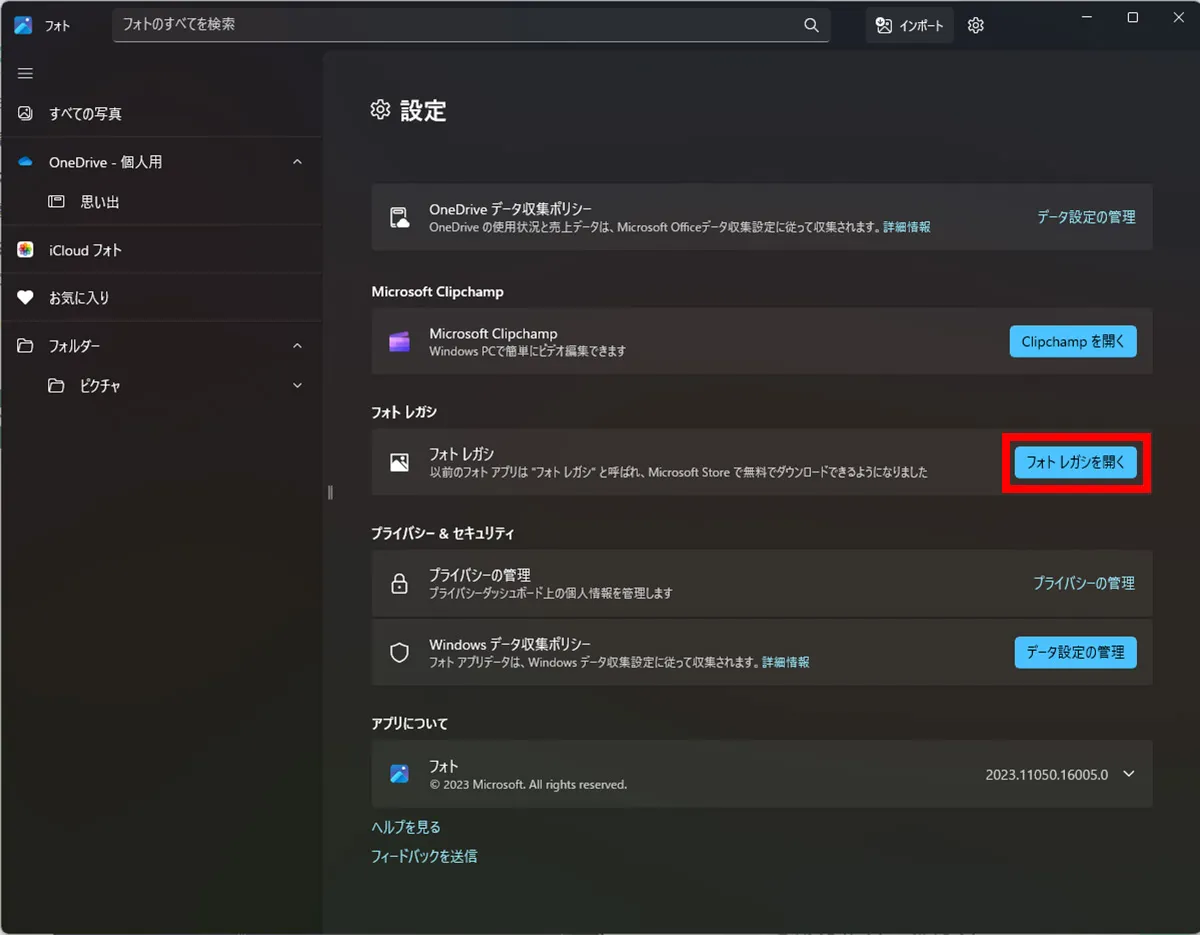Collapse the OneDrive - 個人用 section chevron

[296, 161]
